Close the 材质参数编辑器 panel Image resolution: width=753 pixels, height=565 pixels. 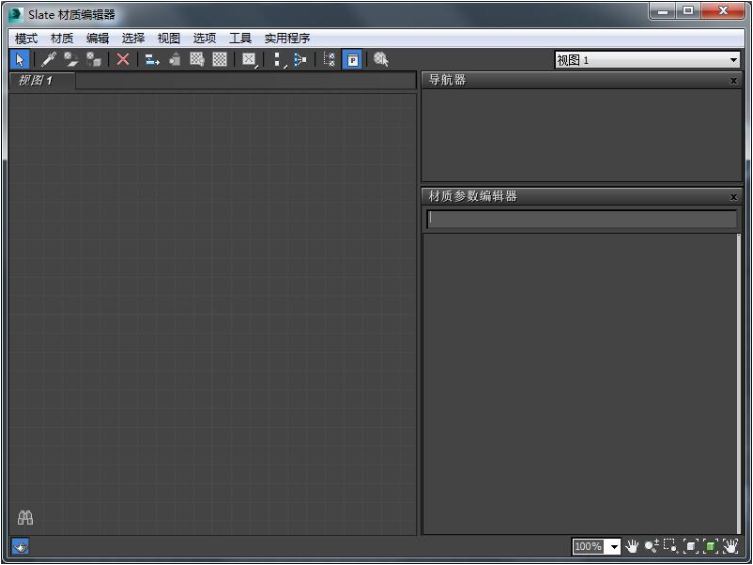(x=733, y=197)
